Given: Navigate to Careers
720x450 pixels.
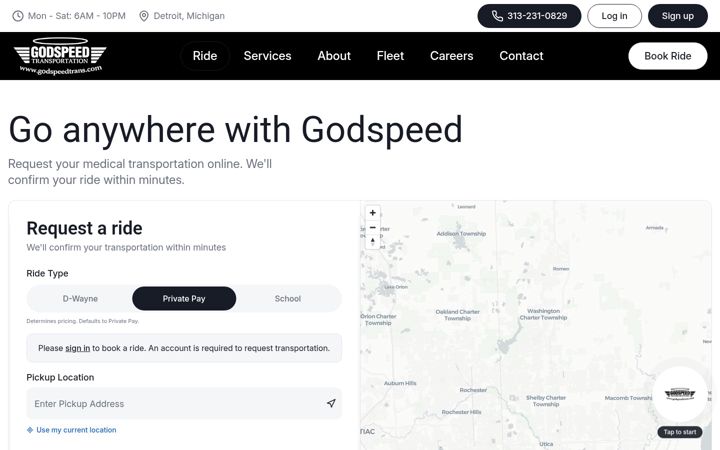Looking at the screenshot, I should (x=451, y=56).
